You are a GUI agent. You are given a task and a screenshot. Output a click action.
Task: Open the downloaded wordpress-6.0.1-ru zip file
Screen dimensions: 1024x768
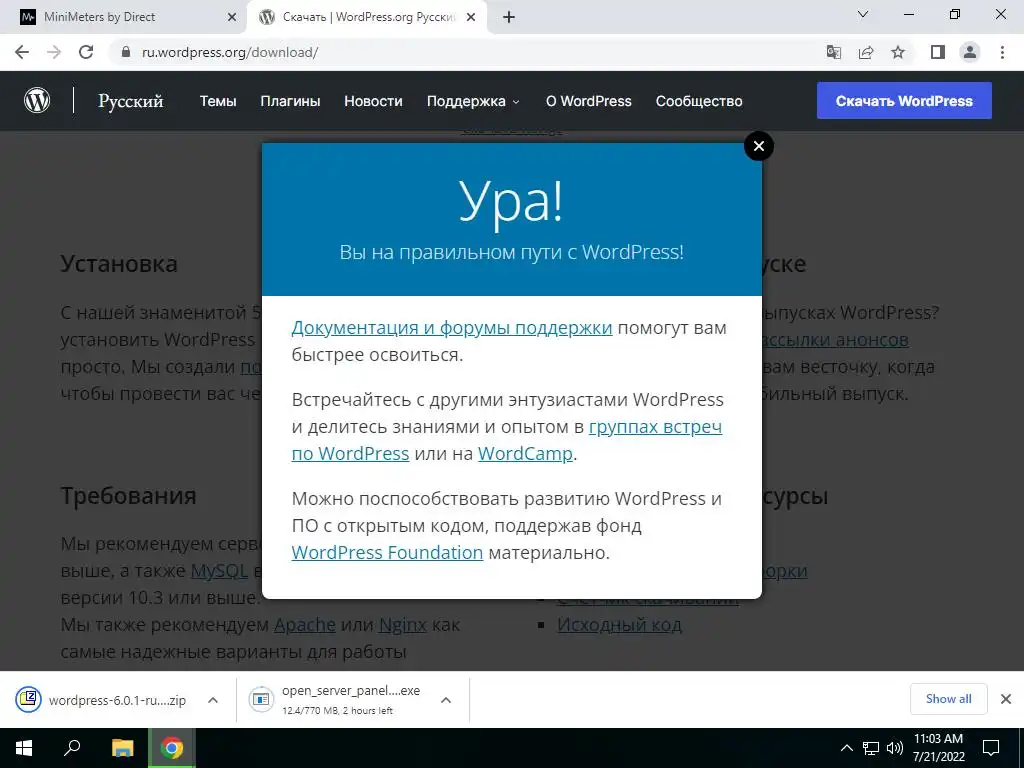point(101,700)
